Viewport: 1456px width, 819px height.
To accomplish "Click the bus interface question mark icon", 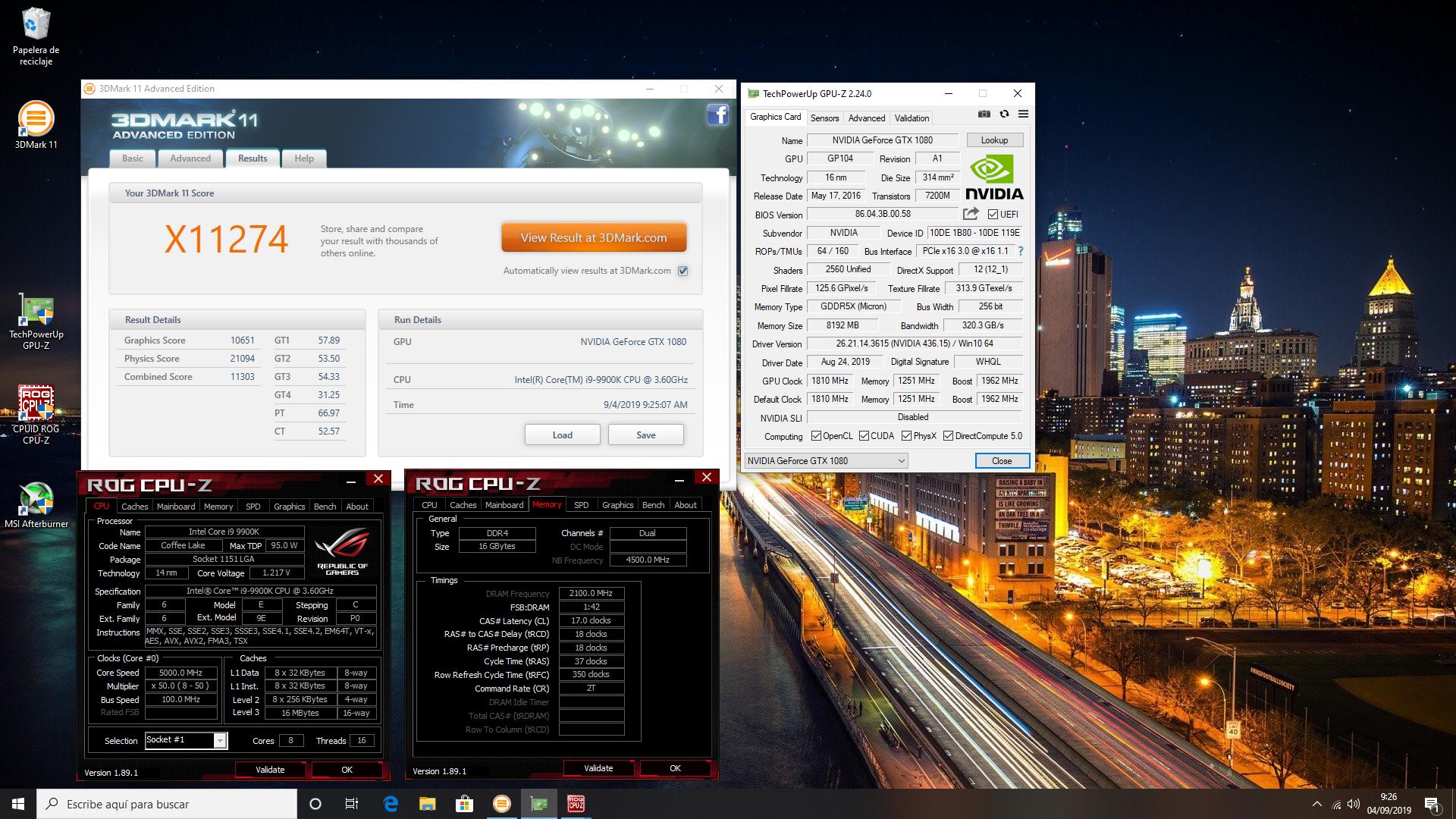I will (1020, 251).
